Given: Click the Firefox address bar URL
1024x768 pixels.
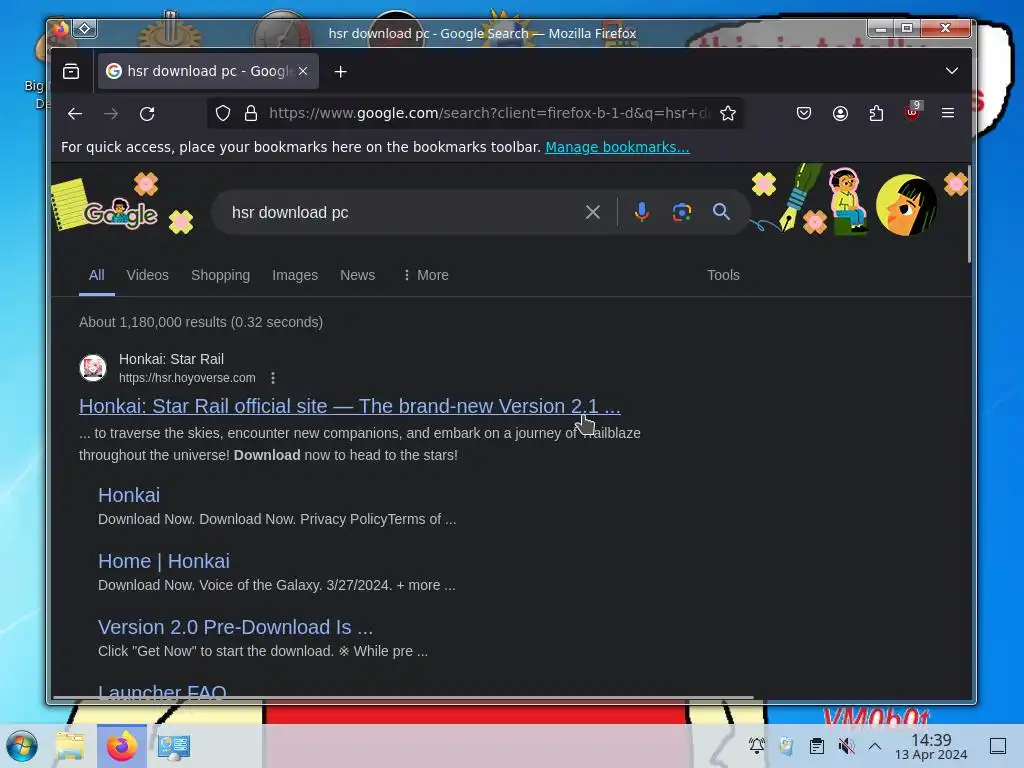Looking at the screenshot, I should click(x=488, y=113).
